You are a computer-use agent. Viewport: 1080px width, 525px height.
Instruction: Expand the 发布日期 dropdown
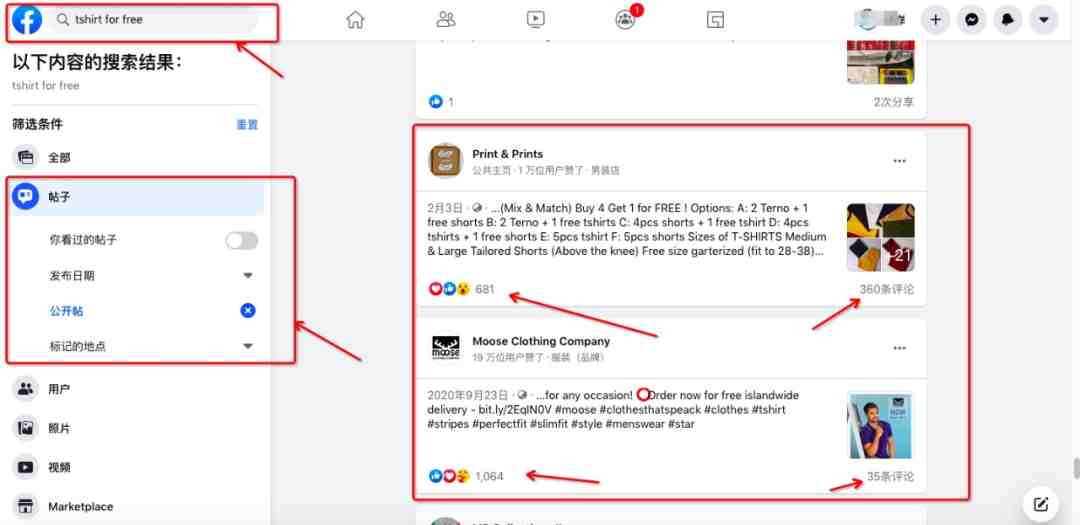[248, 276]
